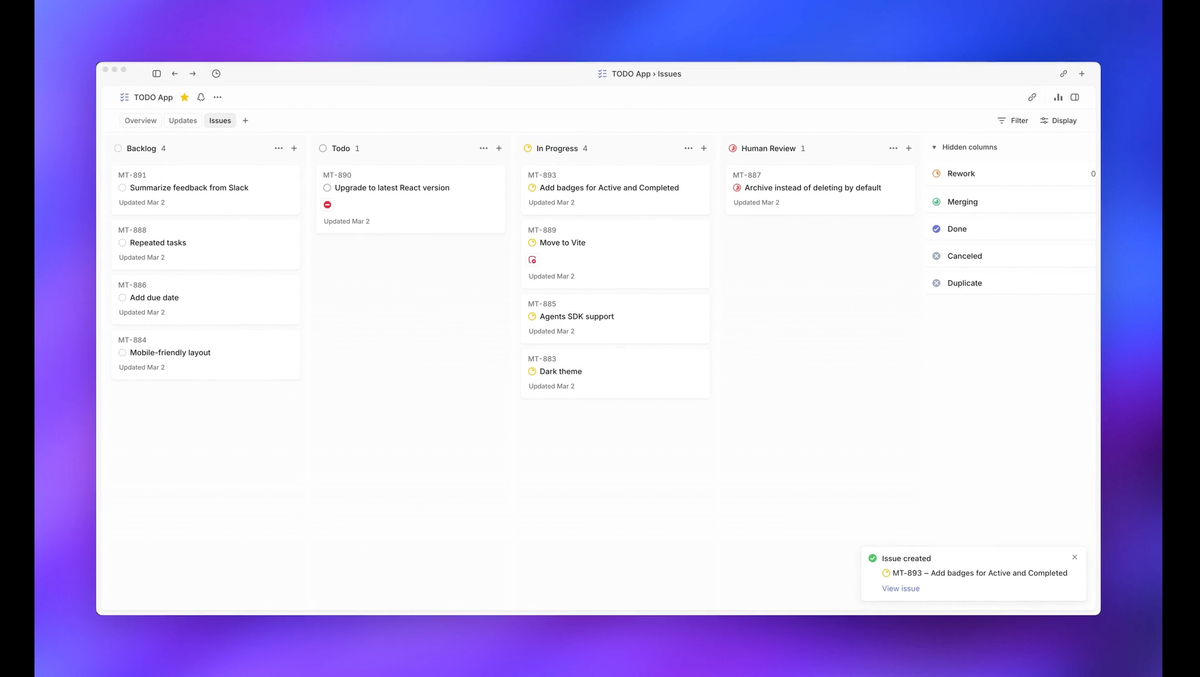Screen dimensions: 1200x677
Task: Open the Mobile-friendly layout card
Action: pos(205,355)
